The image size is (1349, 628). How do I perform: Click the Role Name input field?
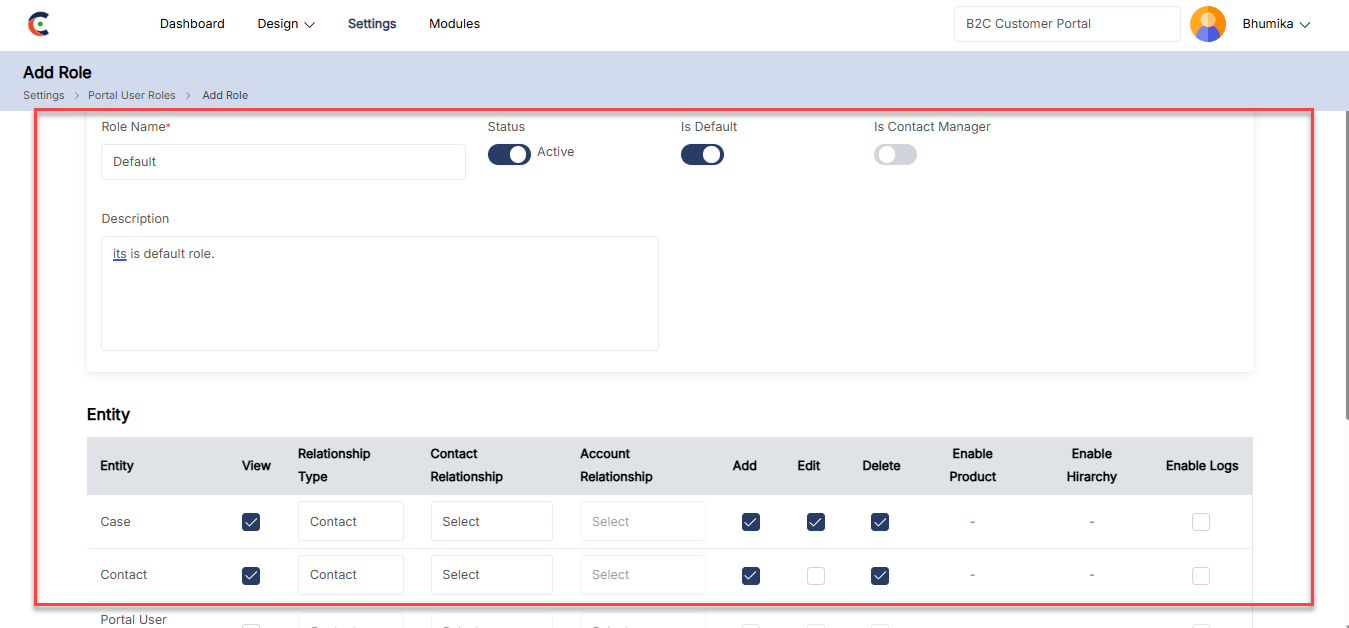[283, 162]
